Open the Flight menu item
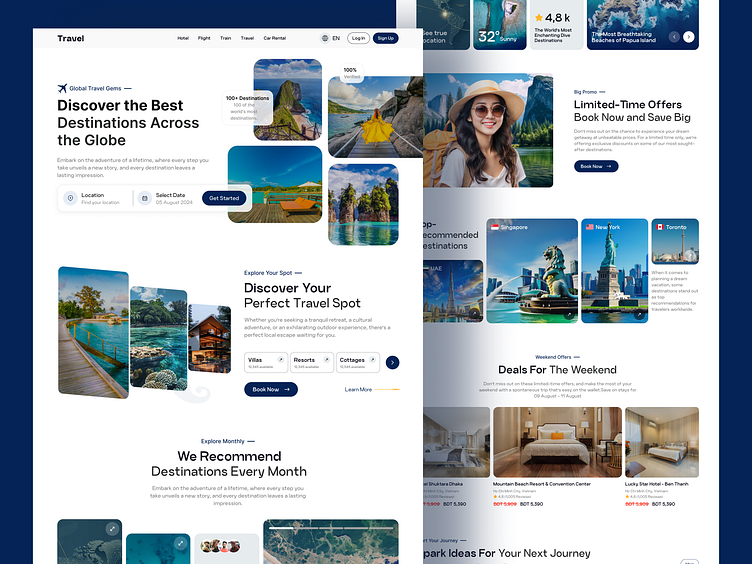Screen dimensions: 752x564 coord(204,38)
